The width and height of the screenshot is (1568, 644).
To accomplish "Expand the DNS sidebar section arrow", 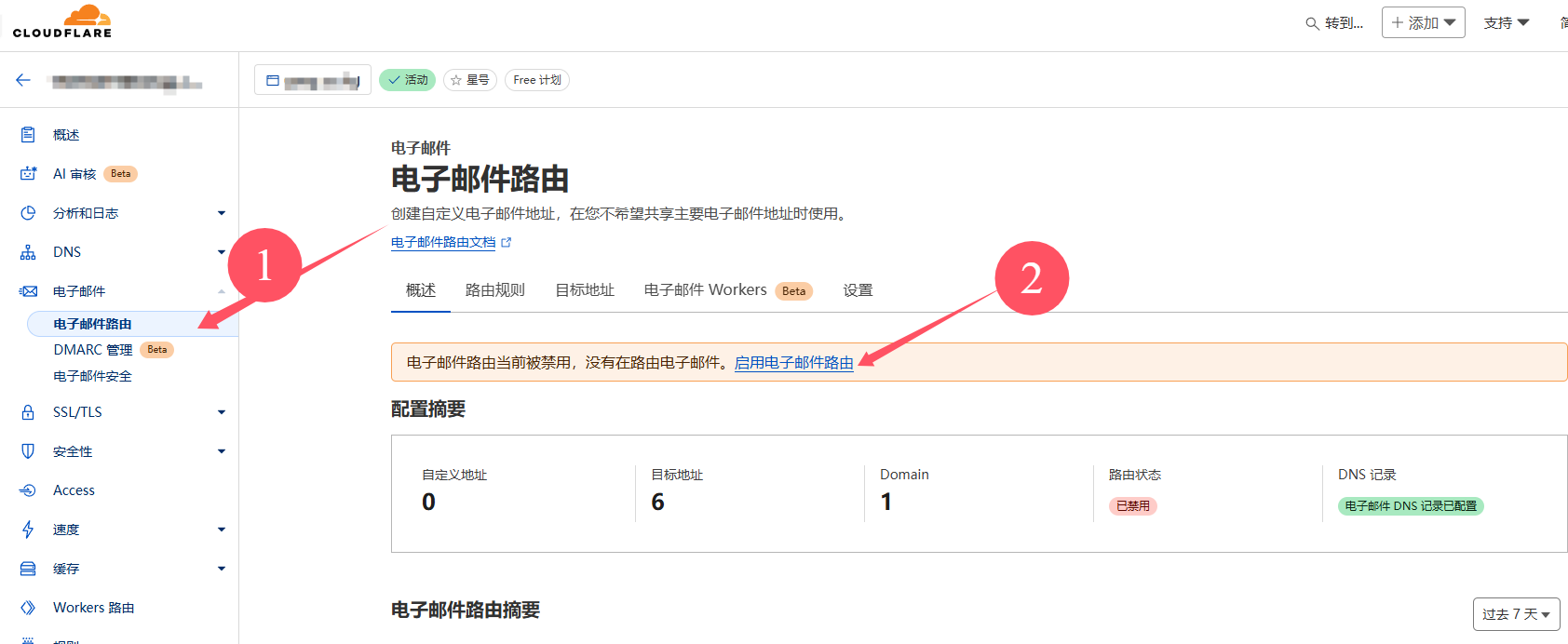I will pyautogui.click(x=222, y=252).
